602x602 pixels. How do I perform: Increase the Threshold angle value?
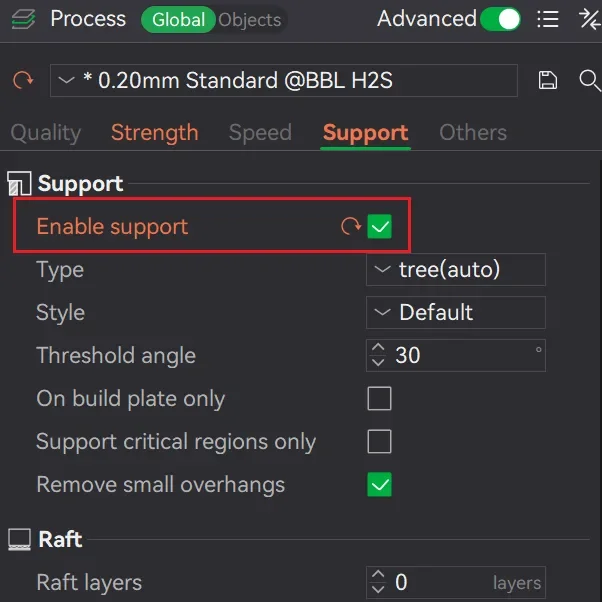pos(378,347)
